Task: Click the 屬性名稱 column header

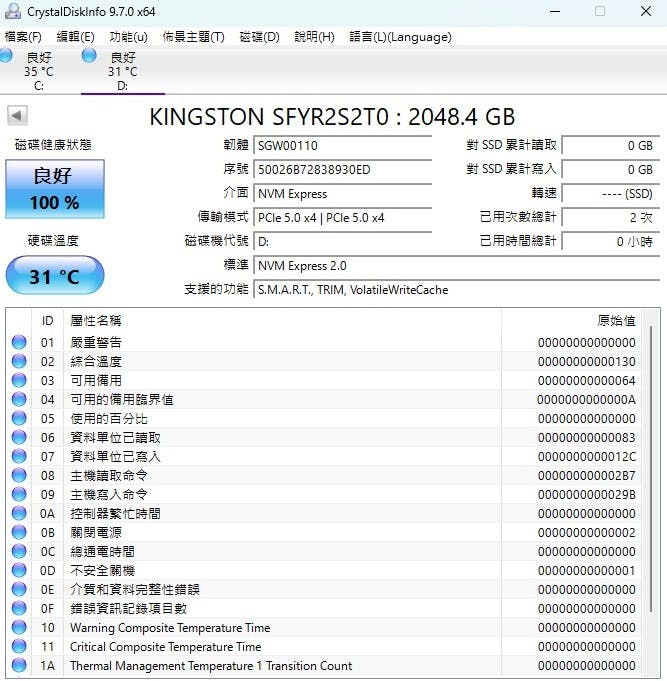Action: pos(95,321)
